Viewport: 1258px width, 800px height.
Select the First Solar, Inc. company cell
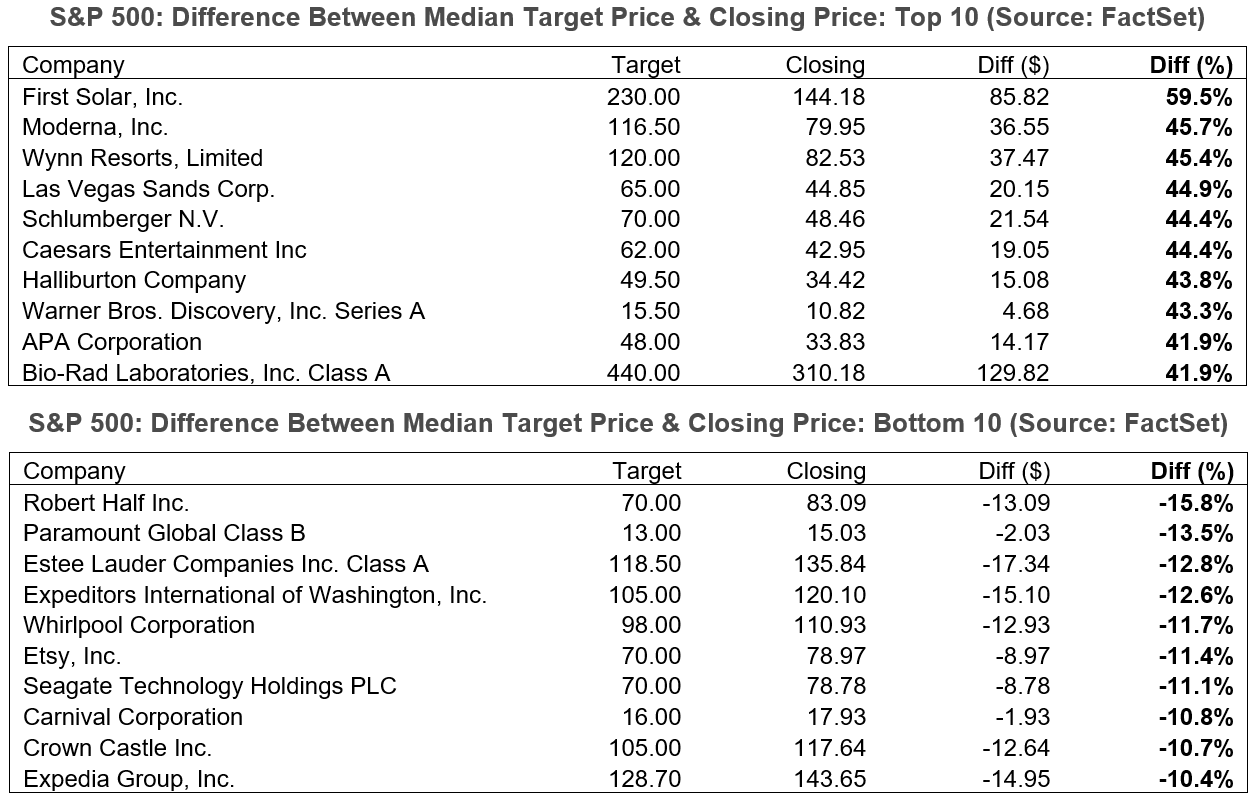(103, 96)
